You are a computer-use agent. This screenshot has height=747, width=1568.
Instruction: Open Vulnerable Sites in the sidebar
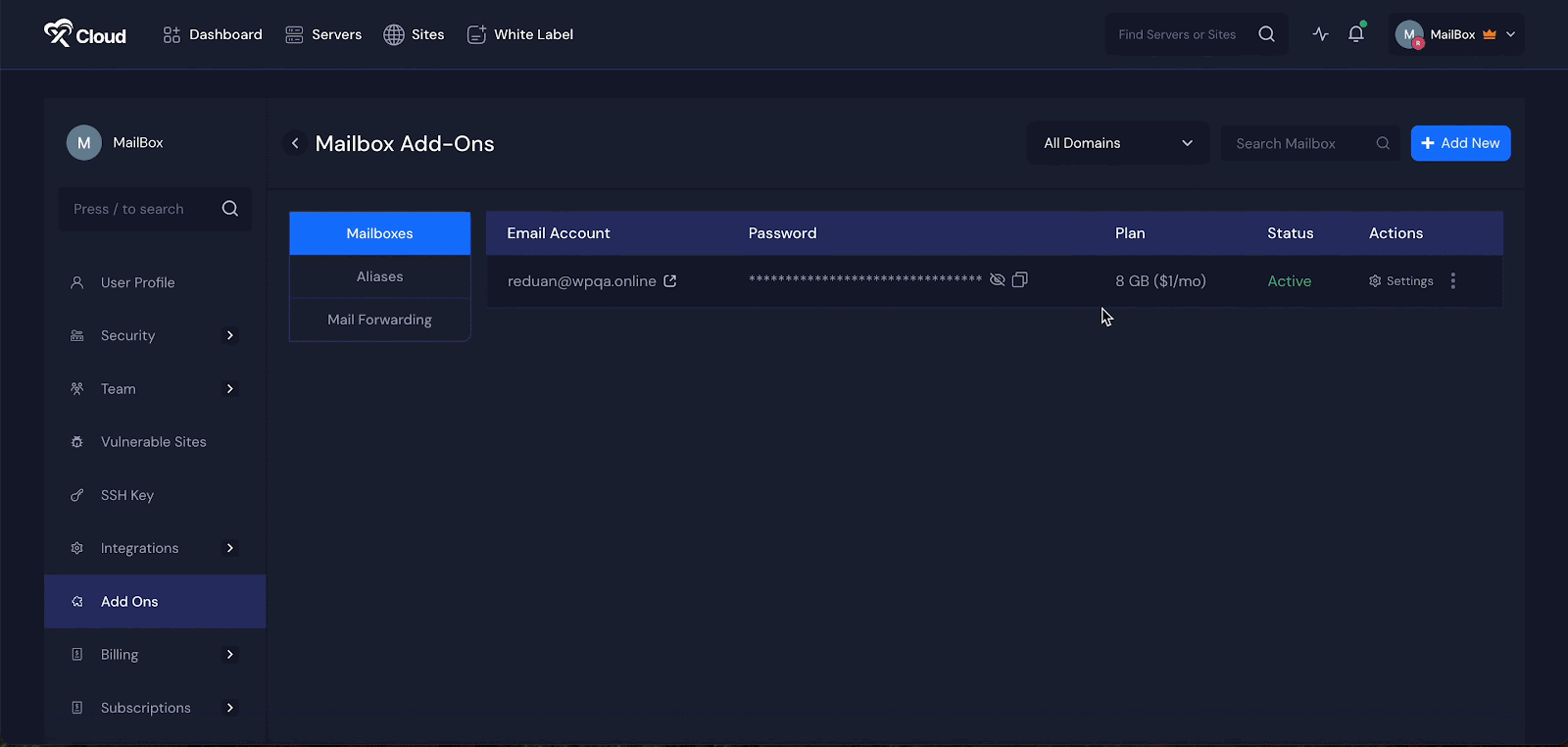(153, 442)
